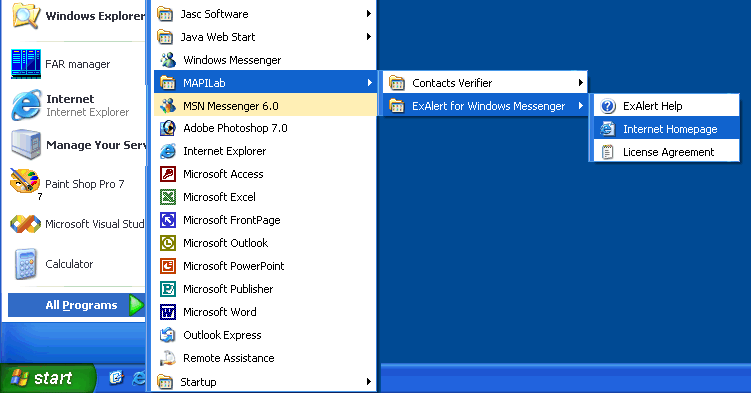Viewport: 751px width, 393px height.
Task: Click the Microsoft Publisher icon
Action: click(168, 289)
